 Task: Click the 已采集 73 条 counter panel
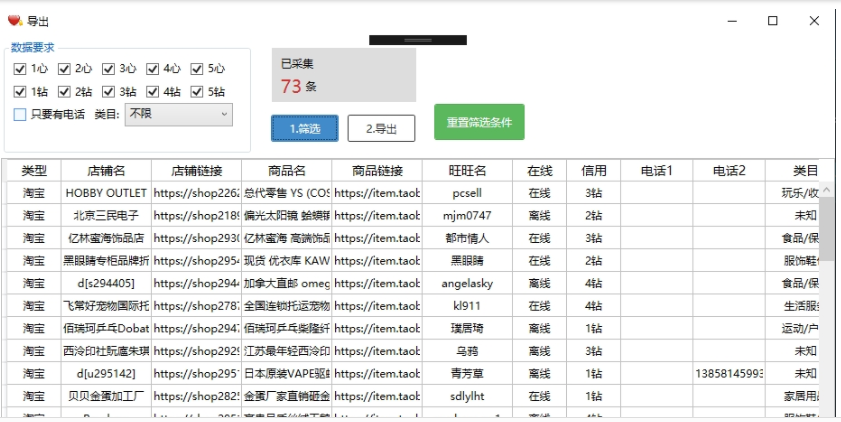[x=344, y=75]
